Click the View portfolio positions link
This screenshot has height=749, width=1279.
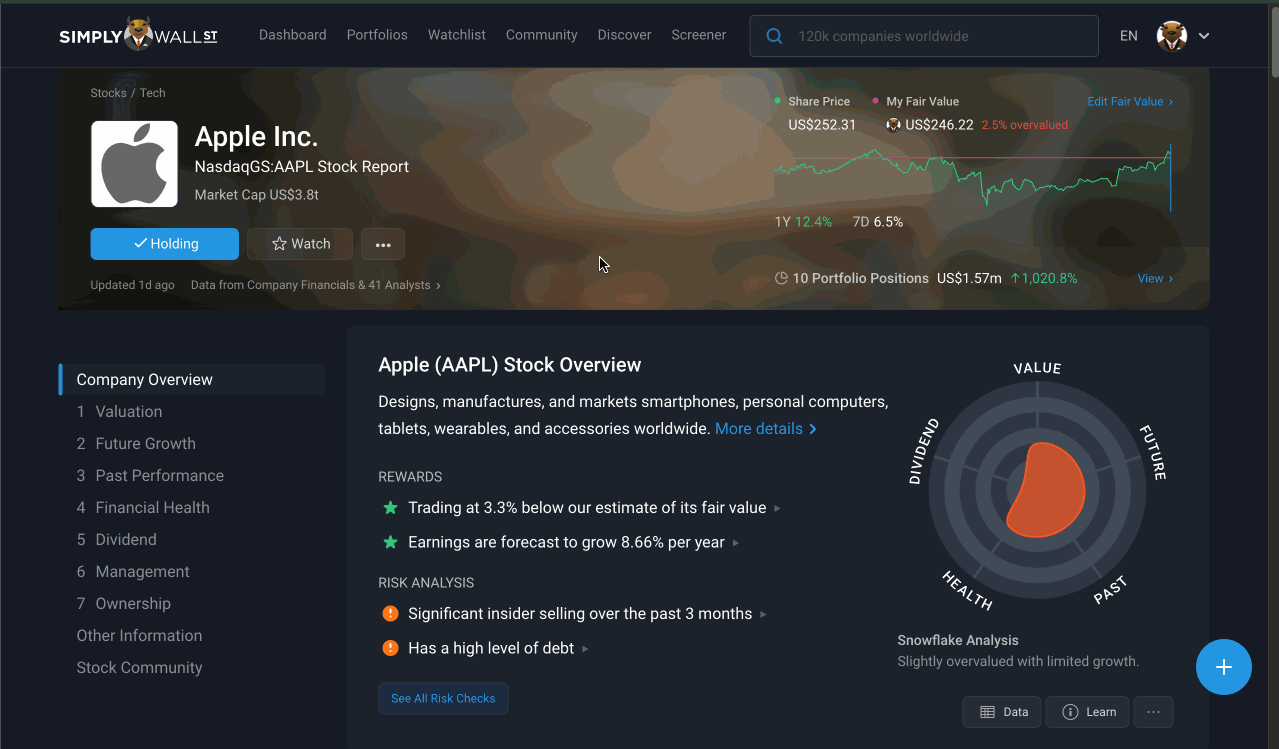[1155, 279]
